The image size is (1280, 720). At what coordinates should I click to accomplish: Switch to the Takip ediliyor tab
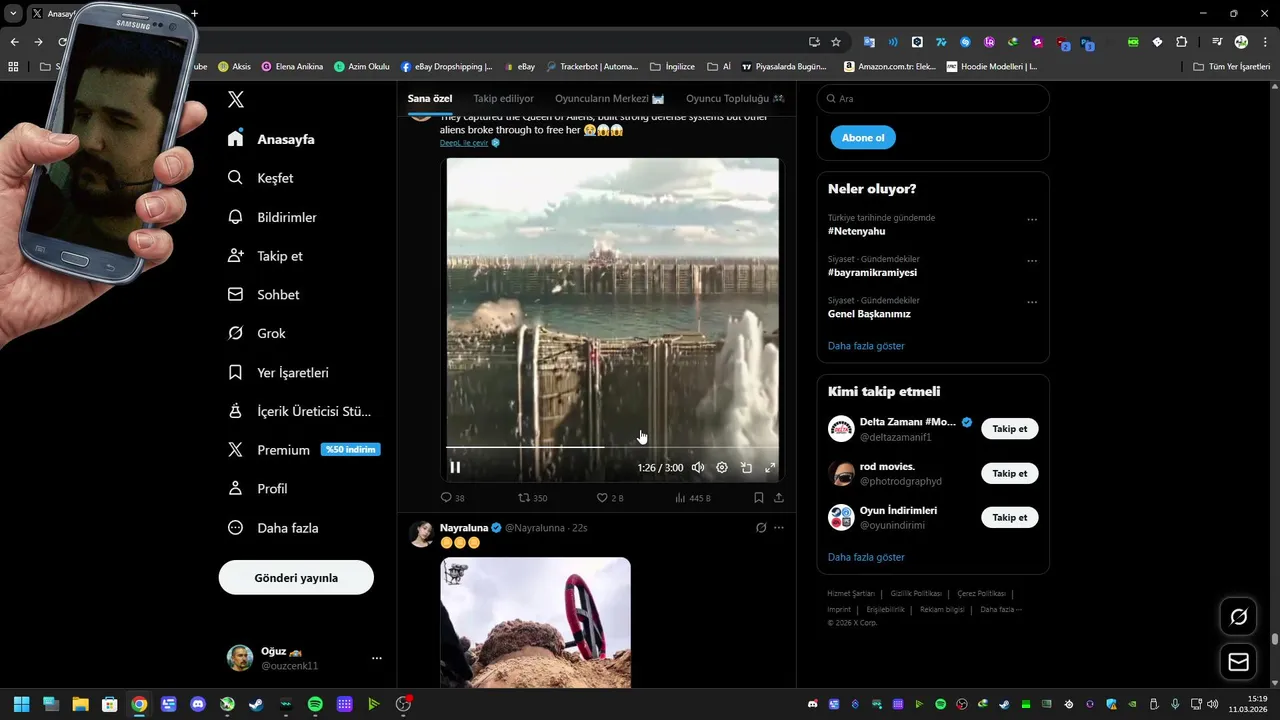pos(503,99)
